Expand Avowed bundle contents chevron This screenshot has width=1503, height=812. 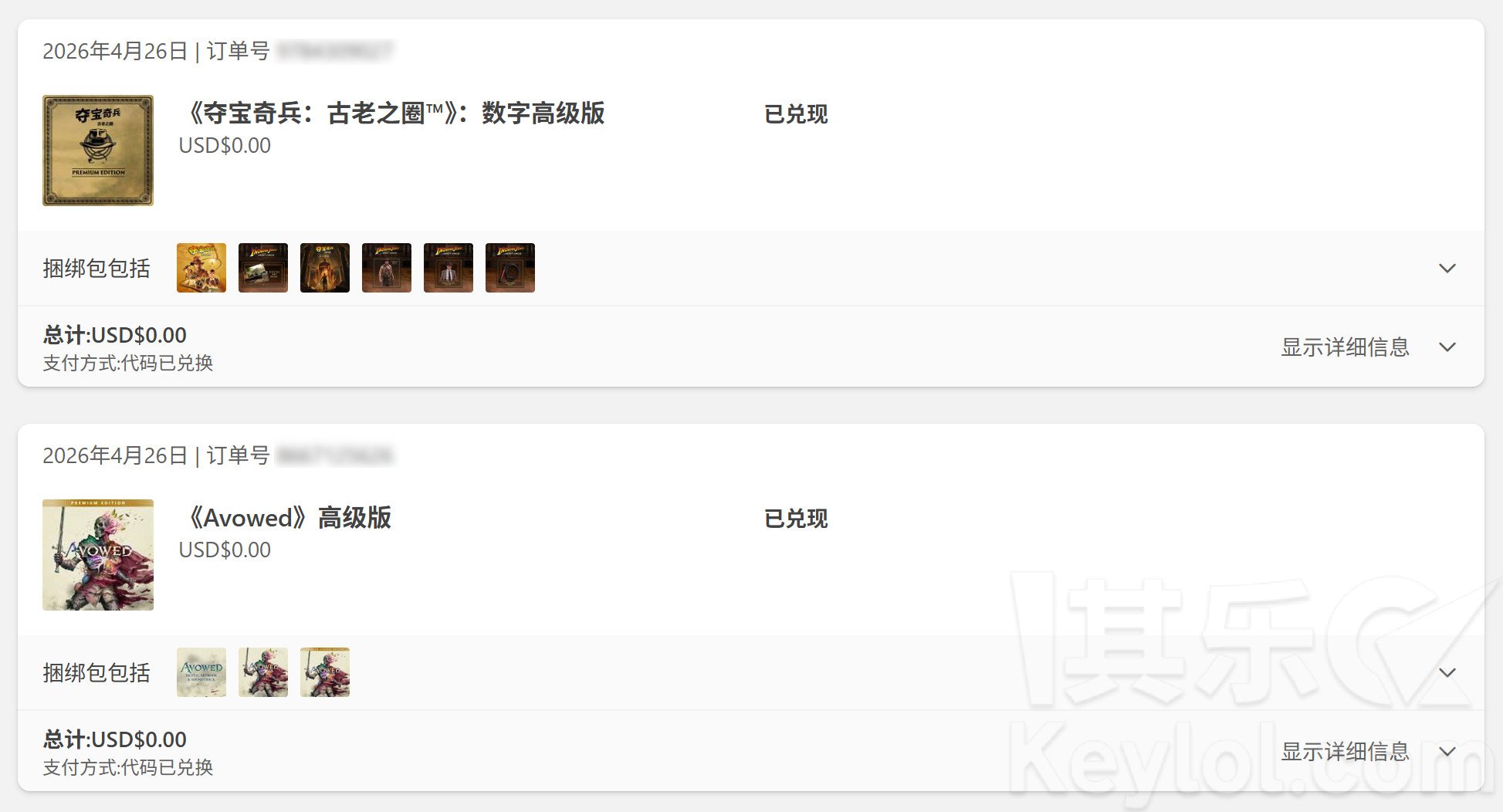[1447, 672]
